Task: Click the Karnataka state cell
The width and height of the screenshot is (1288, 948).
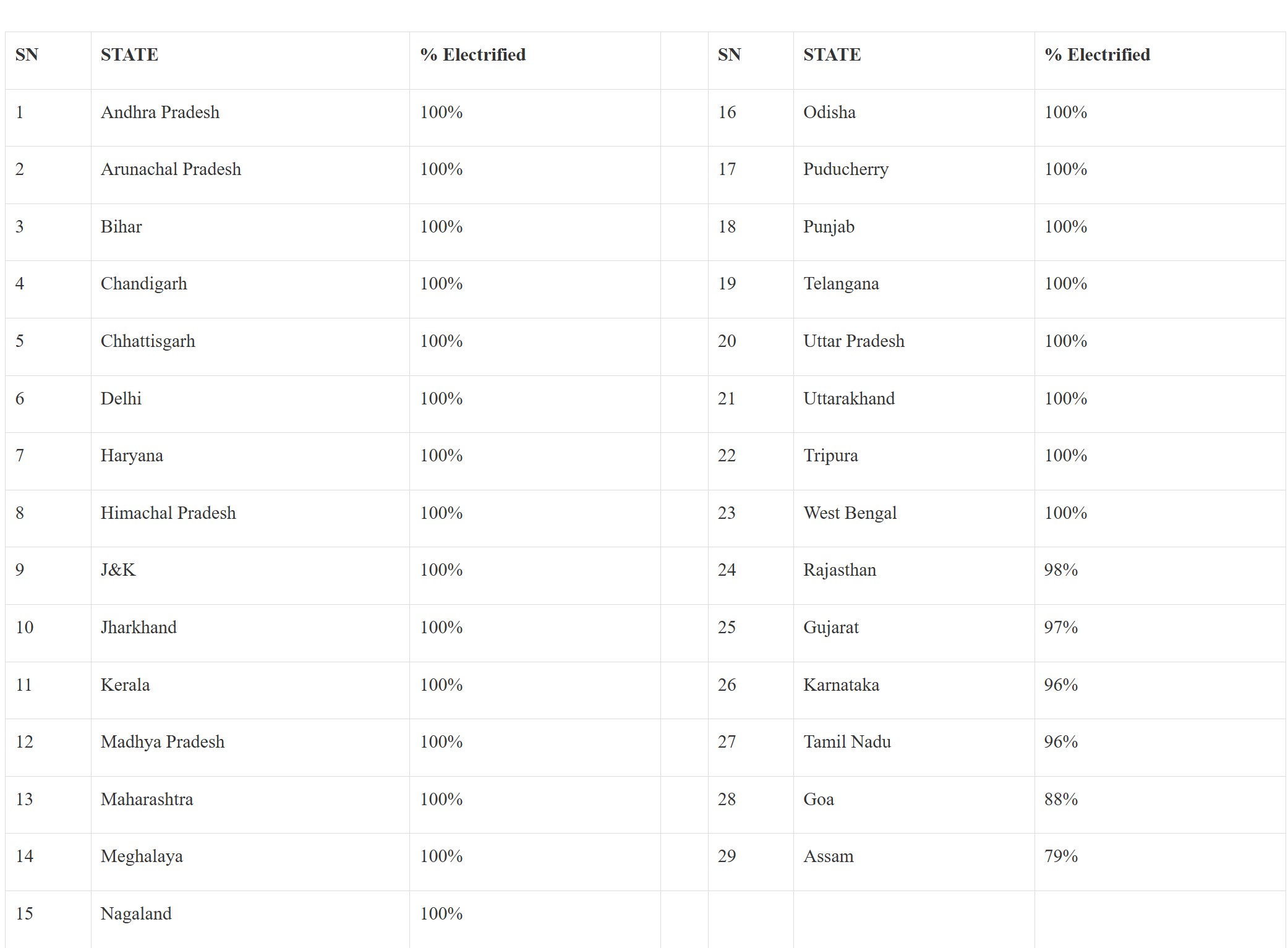Action: (x=841, y=685)
